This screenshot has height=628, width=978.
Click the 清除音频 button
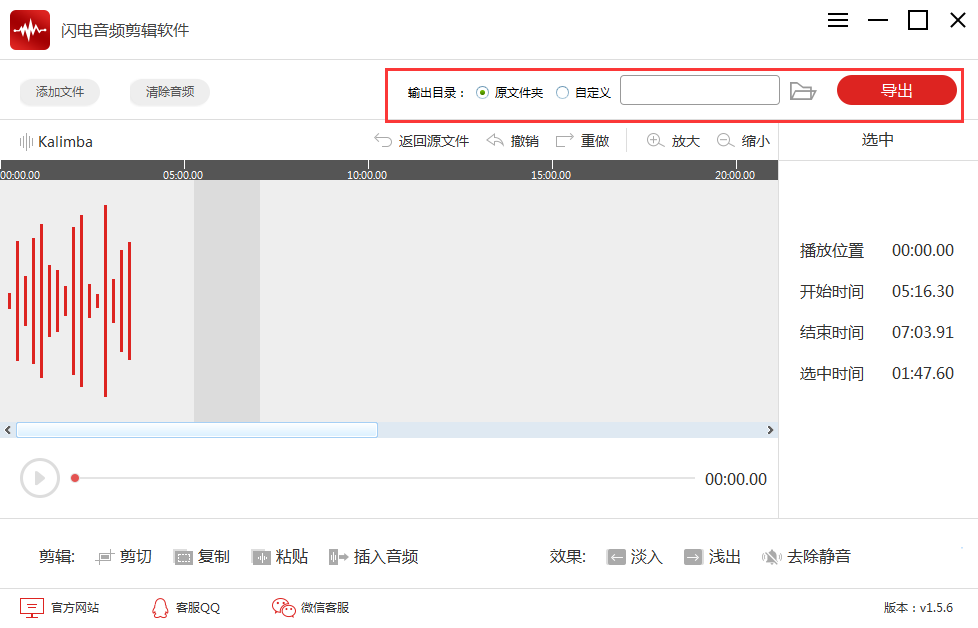(x=170, y=92)
